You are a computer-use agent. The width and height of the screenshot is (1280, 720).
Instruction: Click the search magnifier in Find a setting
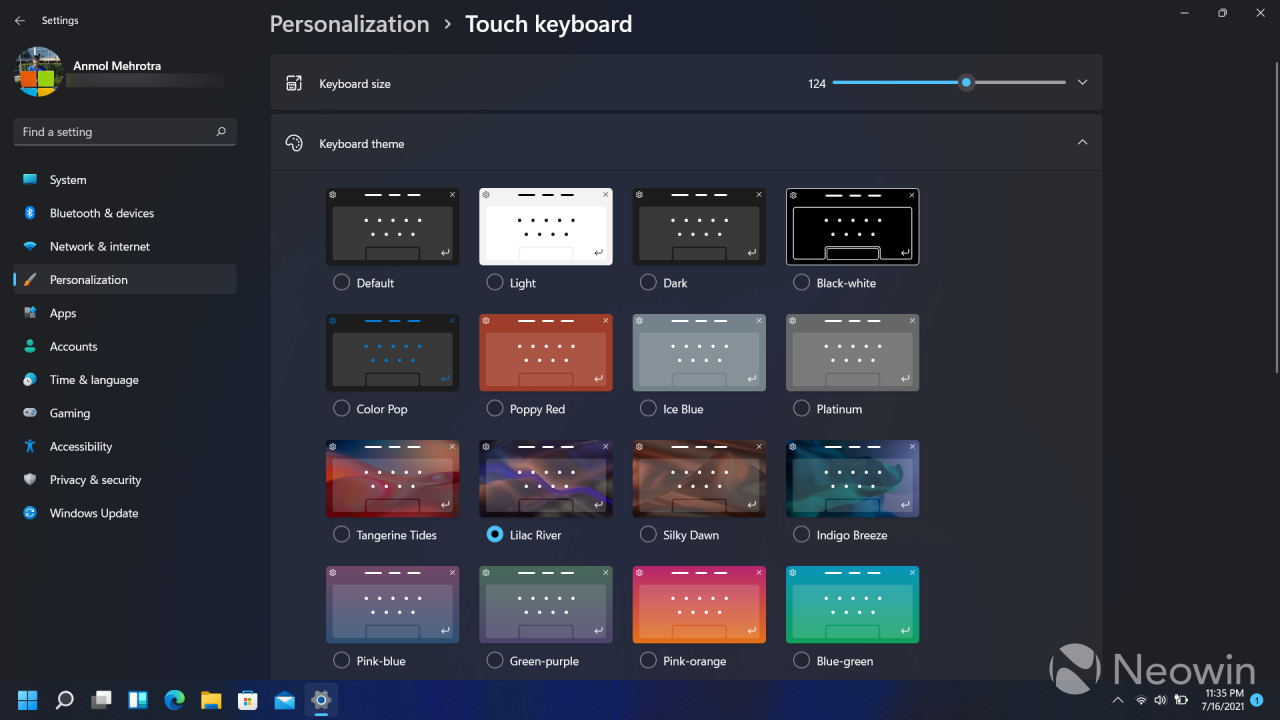point(221,132)
